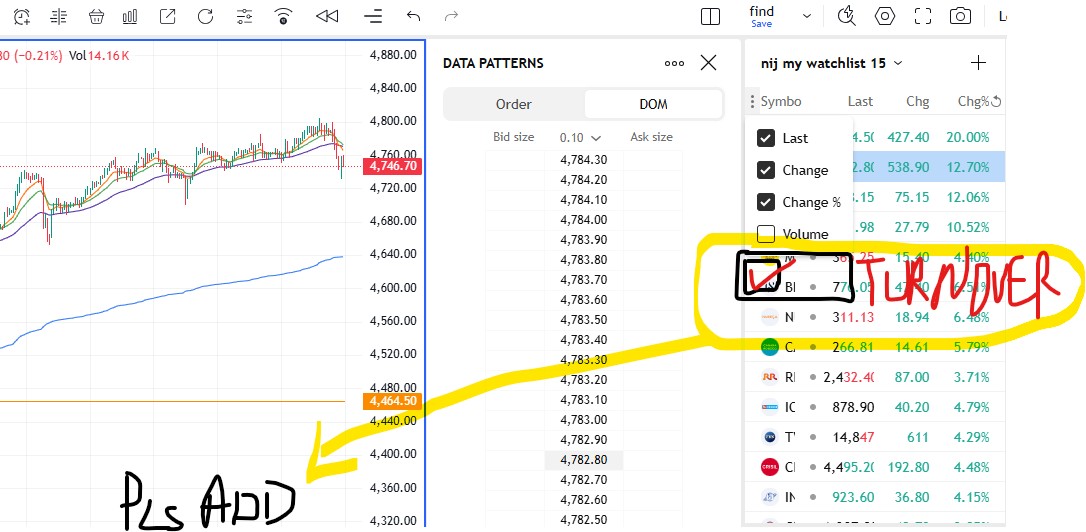Add symbol with plus button
This screenshot has height=532, width=1086.
pos(978,63)
